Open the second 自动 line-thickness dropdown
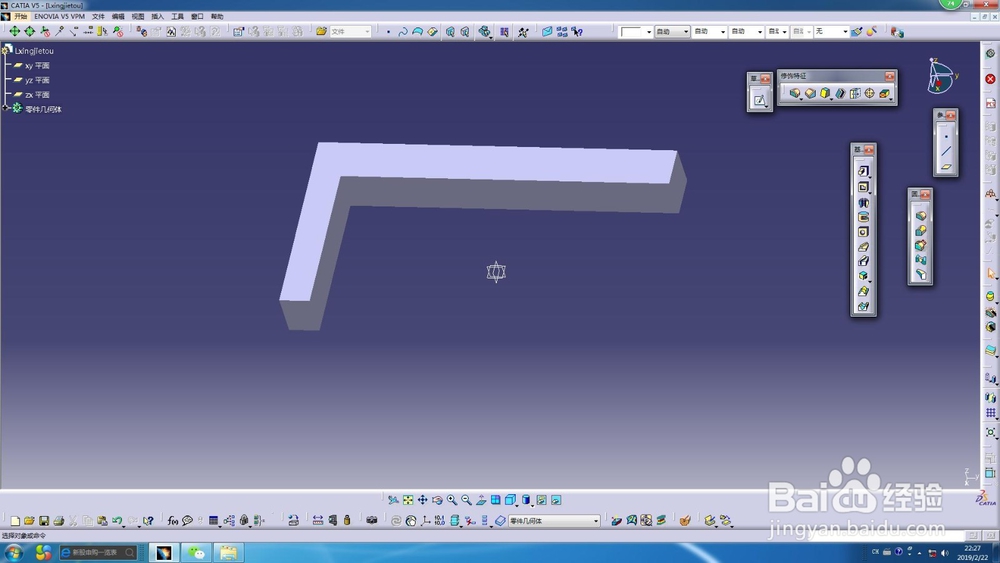This screenshot has height=563, width=1000. coord(709,31)
